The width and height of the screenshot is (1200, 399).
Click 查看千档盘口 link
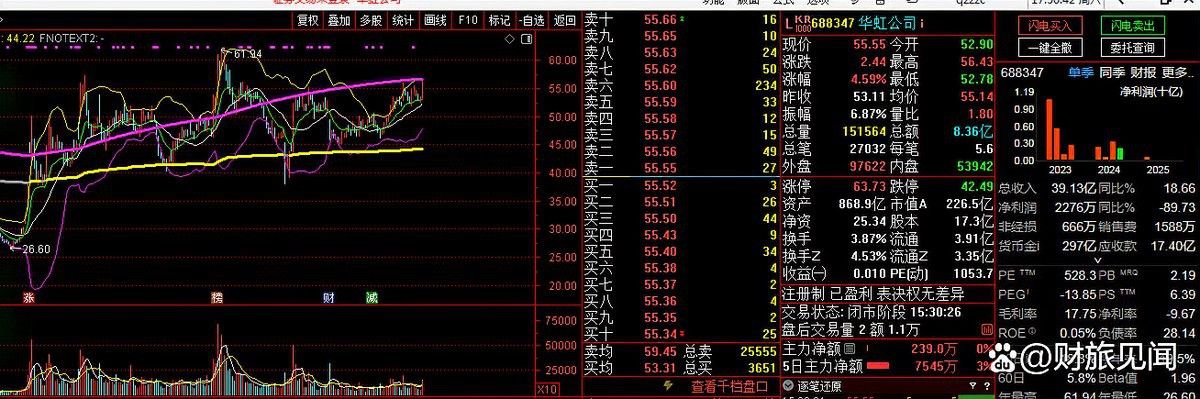point(729,386)
